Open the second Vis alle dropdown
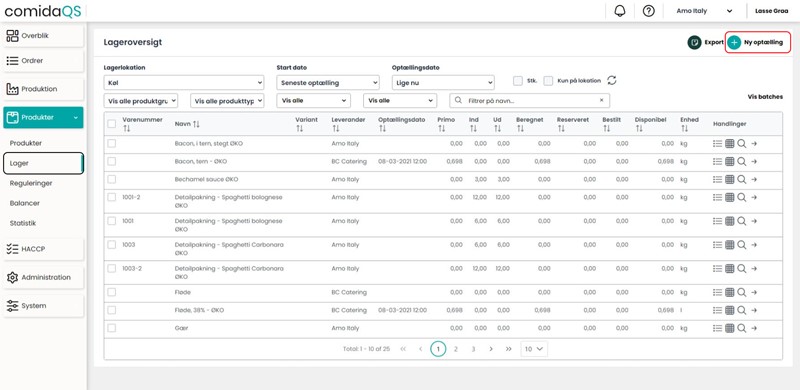 [400, 101]
